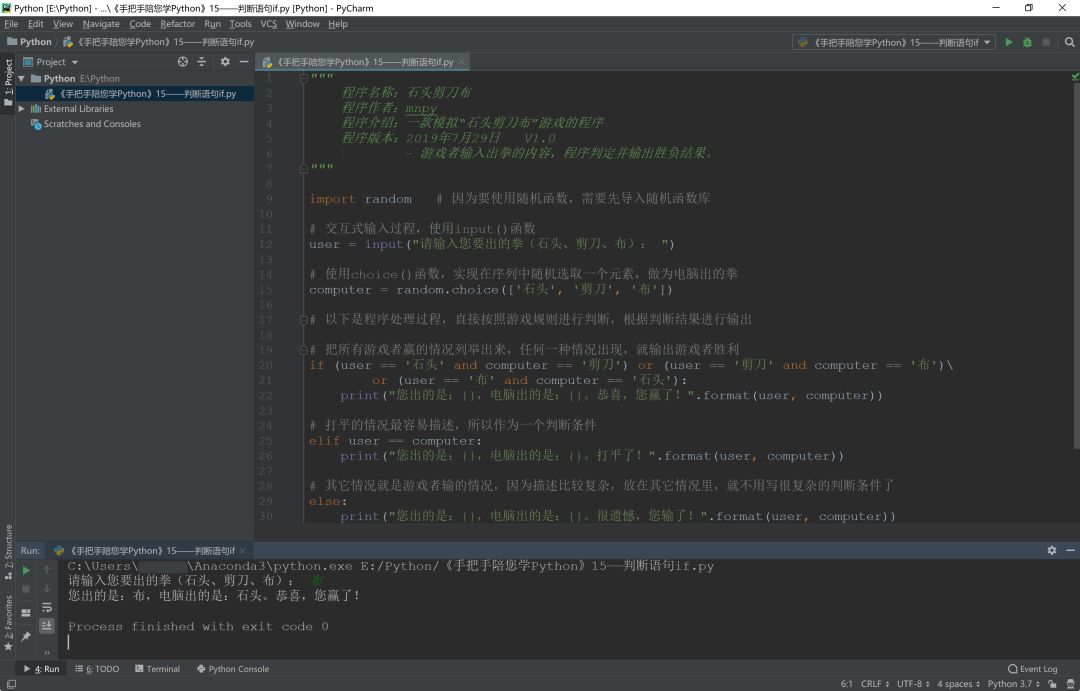
Task: Open the File menu
Action: (x=11, y=24)
